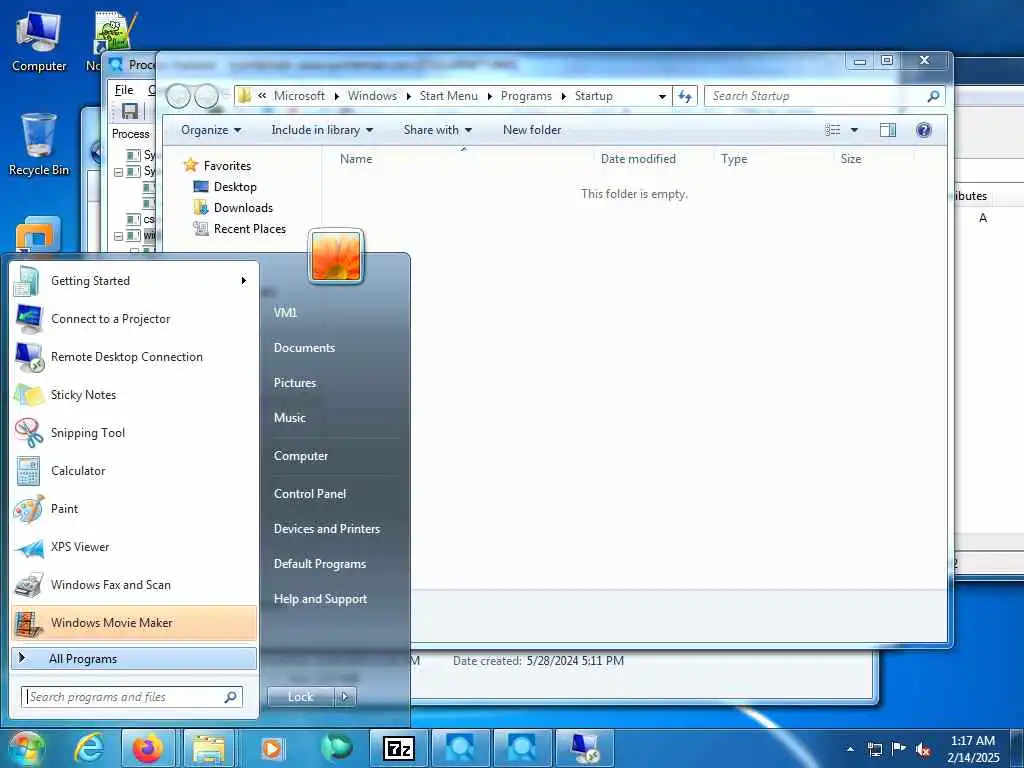This screenshot has height=768, width=1024.
Task: Launch Firefox from taskbar
Action: 148,748
